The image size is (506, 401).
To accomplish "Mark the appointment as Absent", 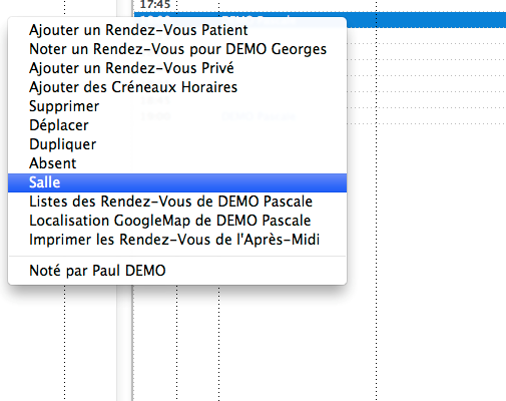I will click(x=177, y=163).
